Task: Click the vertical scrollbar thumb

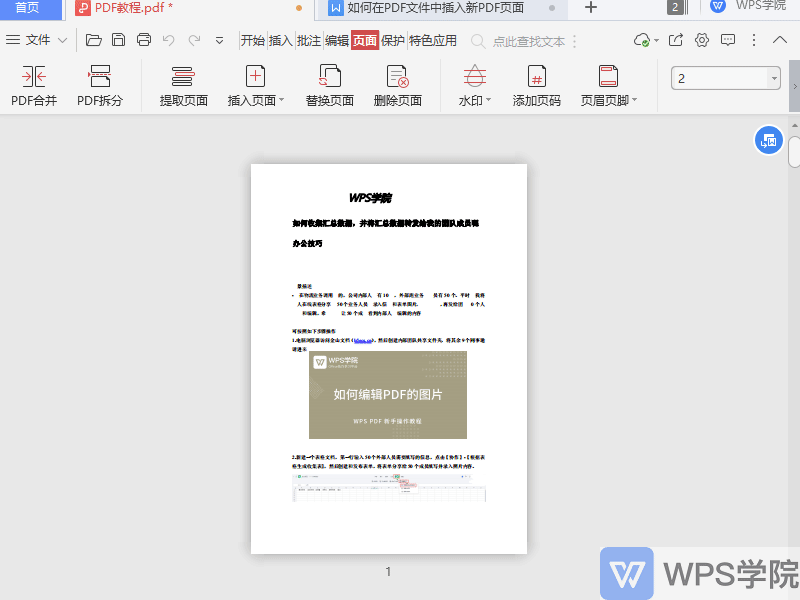Action: tap(794, 152)
